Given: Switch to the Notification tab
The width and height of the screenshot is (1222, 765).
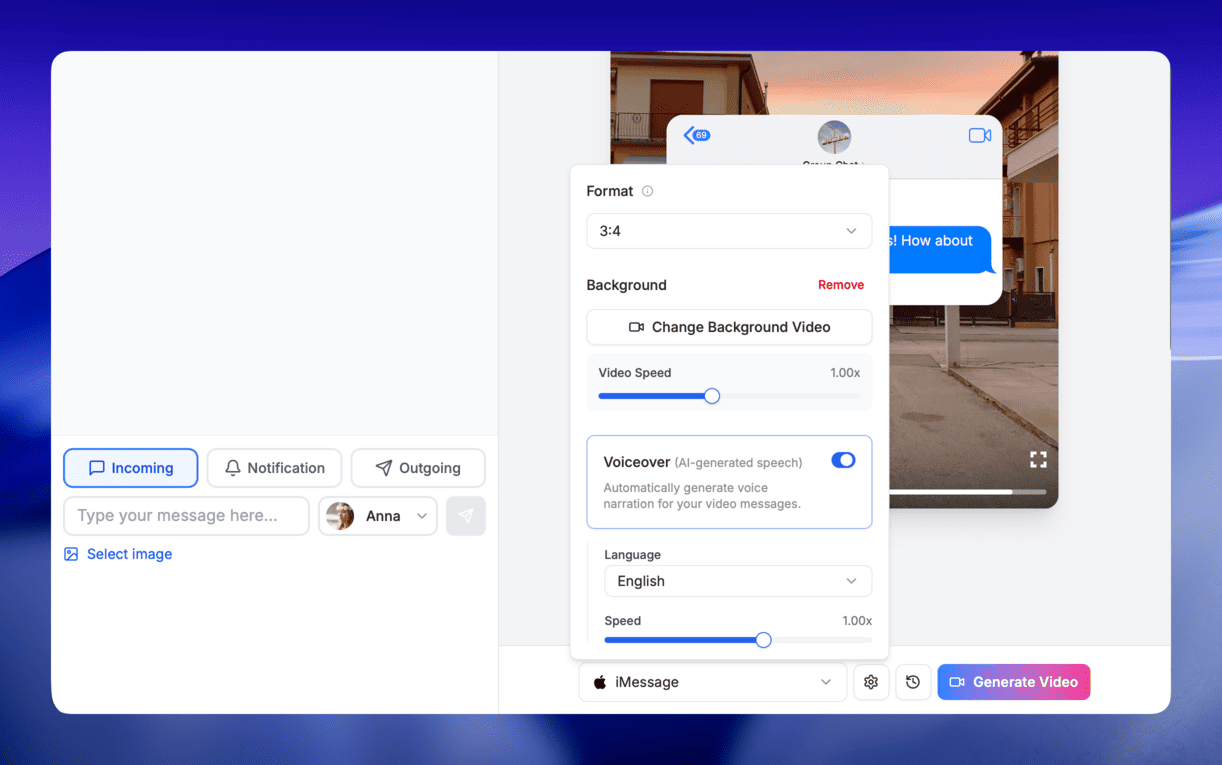Looking at the screenshot, I should pyautogui.click(x=274, y=468).
